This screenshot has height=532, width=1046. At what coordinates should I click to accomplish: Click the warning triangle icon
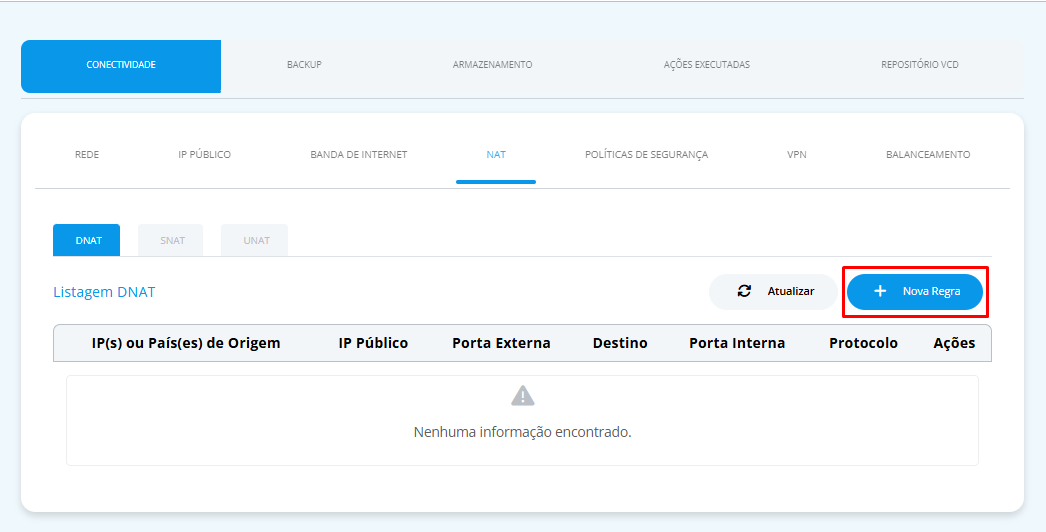[x=523, y=396]
